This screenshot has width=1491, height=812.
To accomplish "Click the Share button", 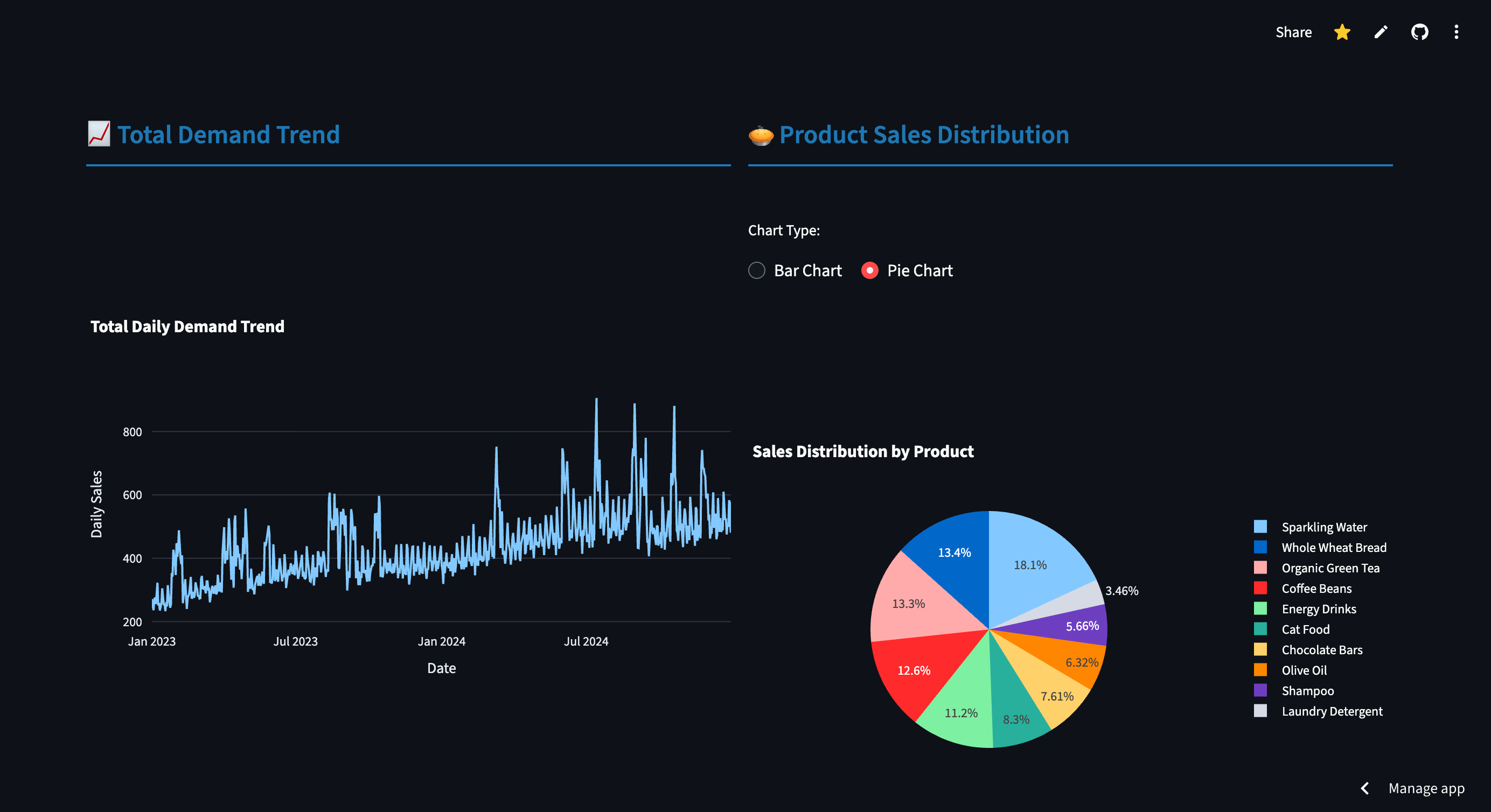I will 1293,32.
